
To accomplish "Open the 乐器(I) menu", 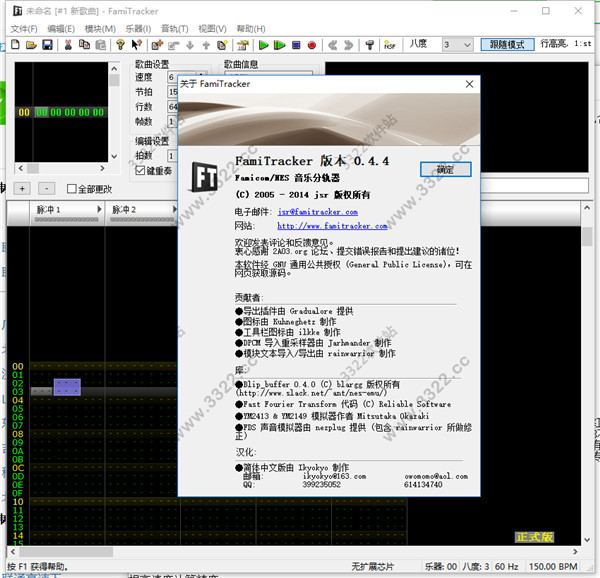I will pos(137,28).
